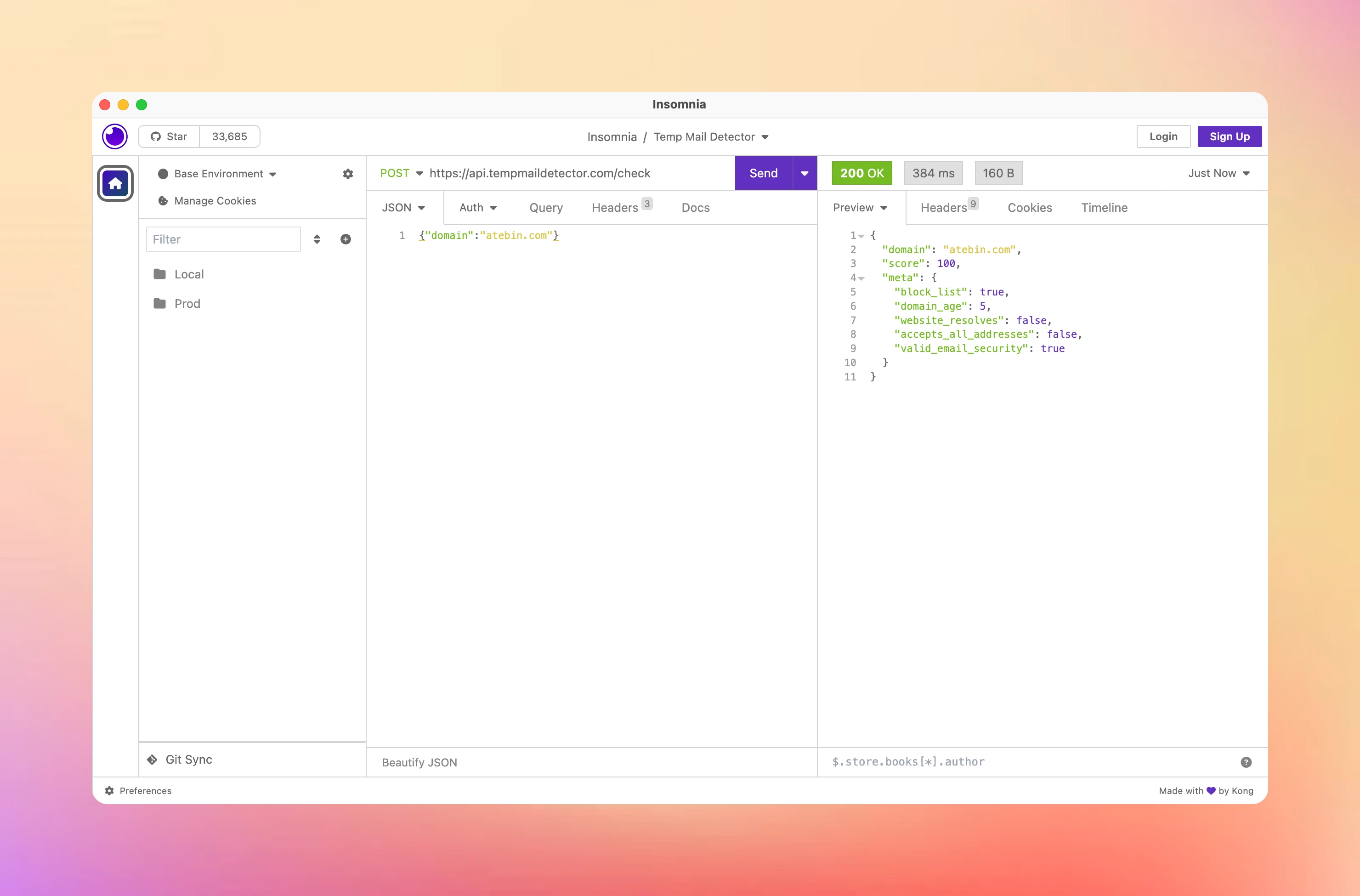
Task: Click the Sign Up button
Action: click(1229, 136)
